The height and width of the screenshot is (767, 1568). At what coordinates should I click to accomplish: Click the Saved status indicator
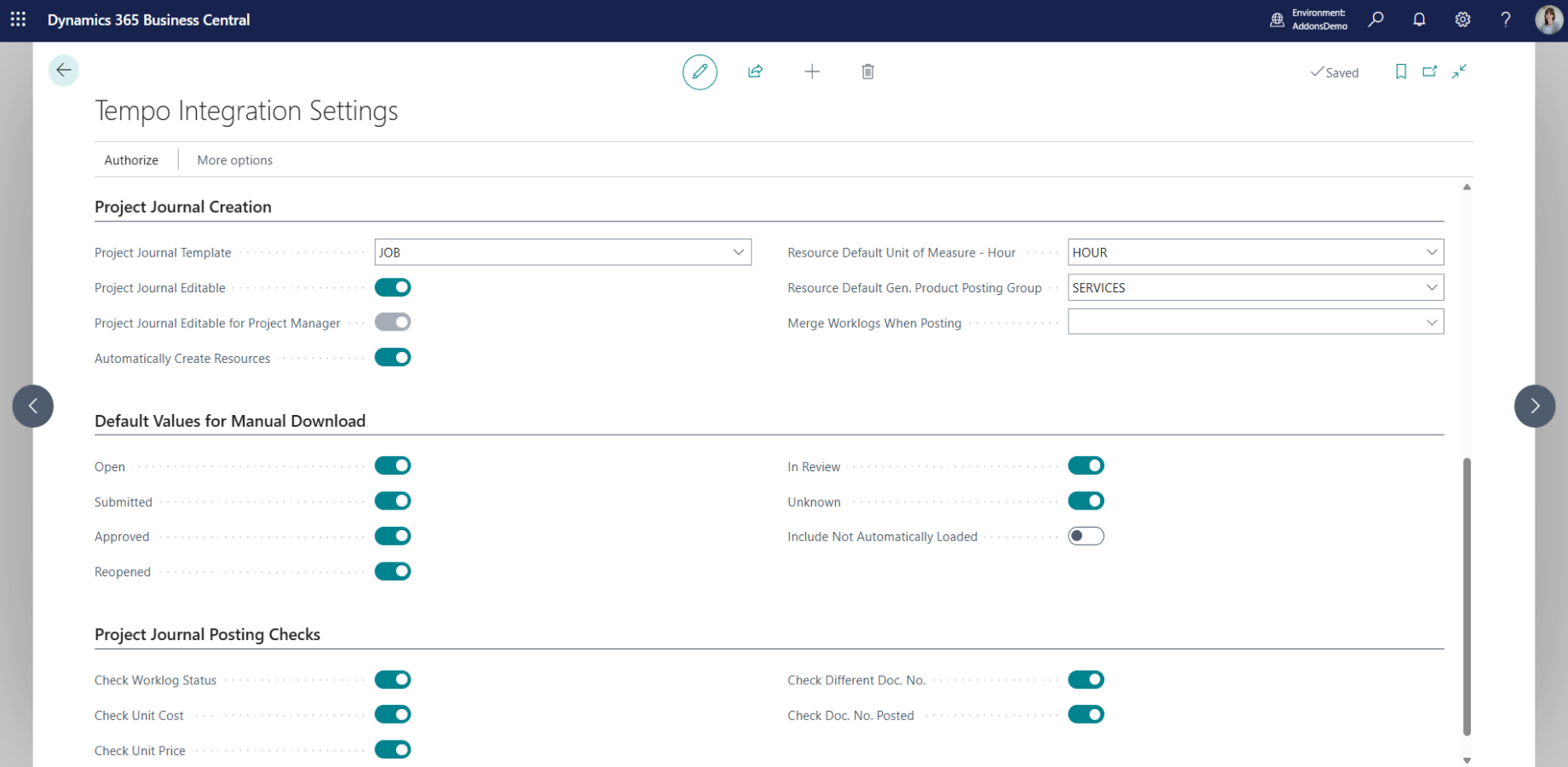click(x=1335, y=72)
